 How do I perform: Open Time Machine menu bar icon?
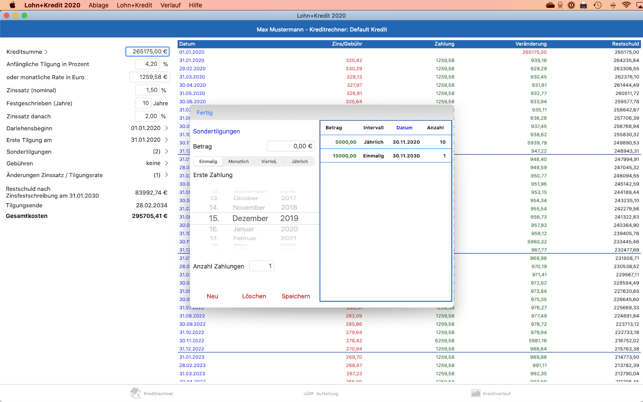pos(597,5)
